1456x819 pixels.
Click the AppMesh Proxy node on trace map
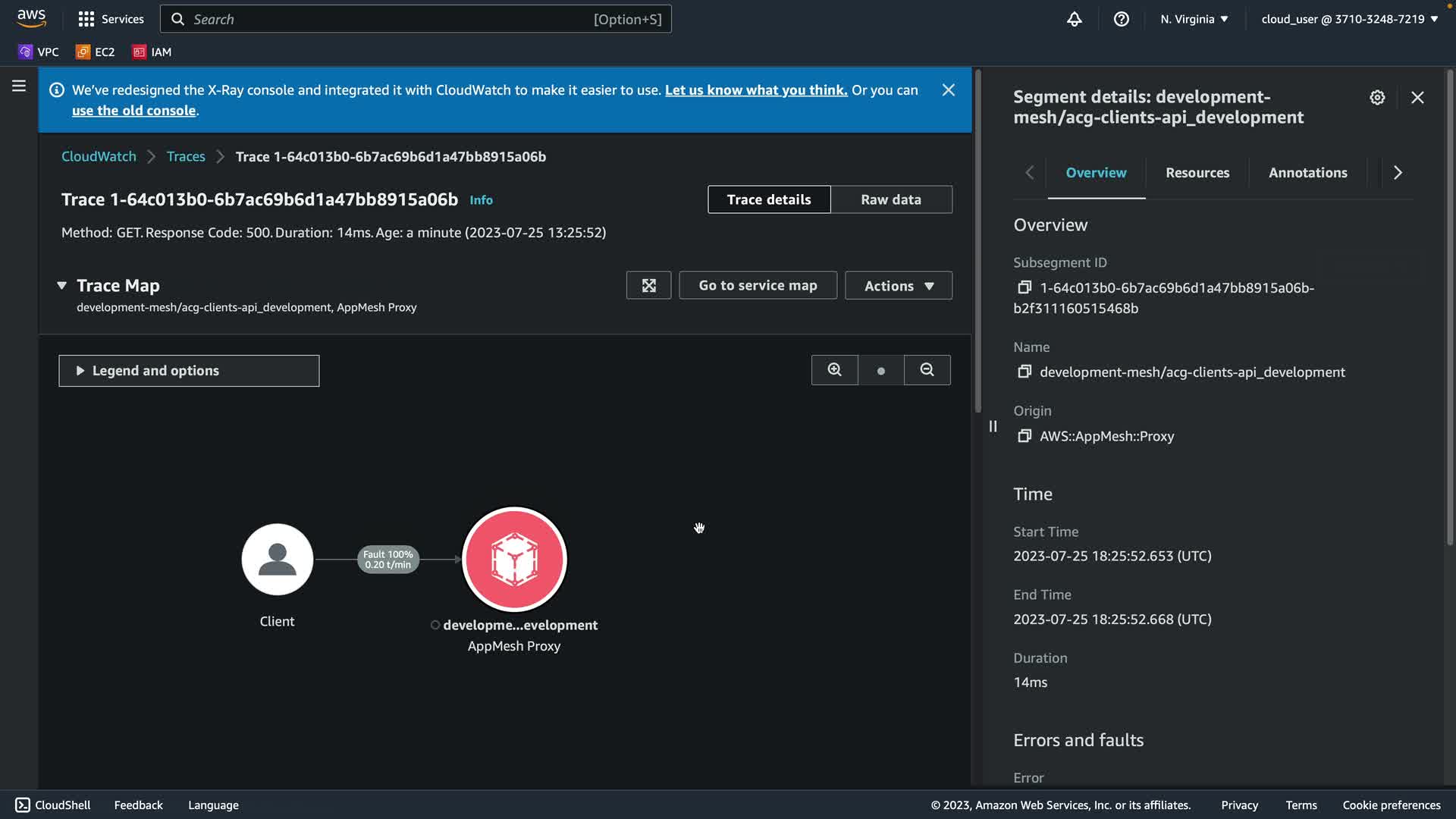514,560
